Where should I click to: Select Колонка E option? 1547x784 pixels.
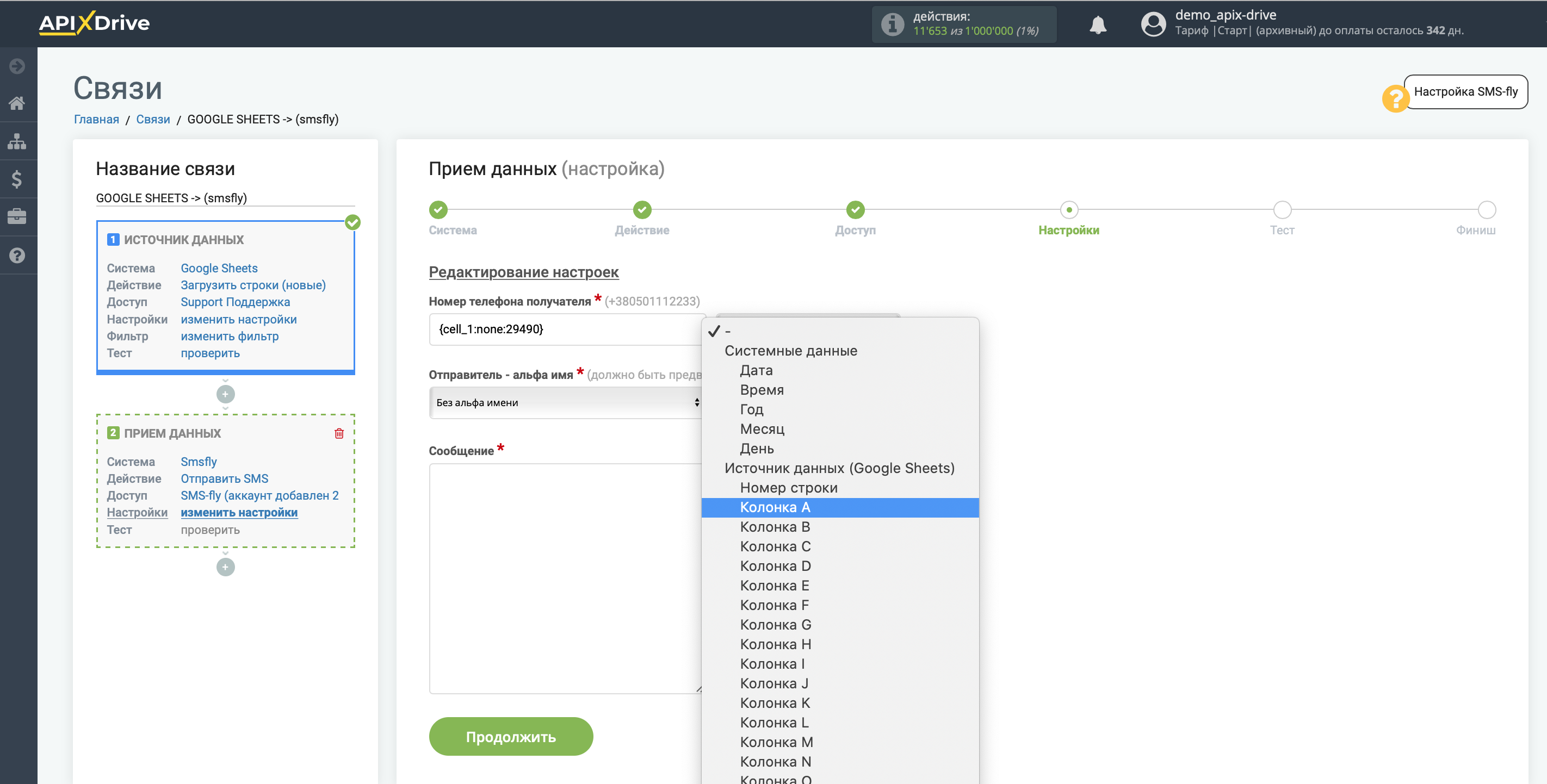coord(840,586)
